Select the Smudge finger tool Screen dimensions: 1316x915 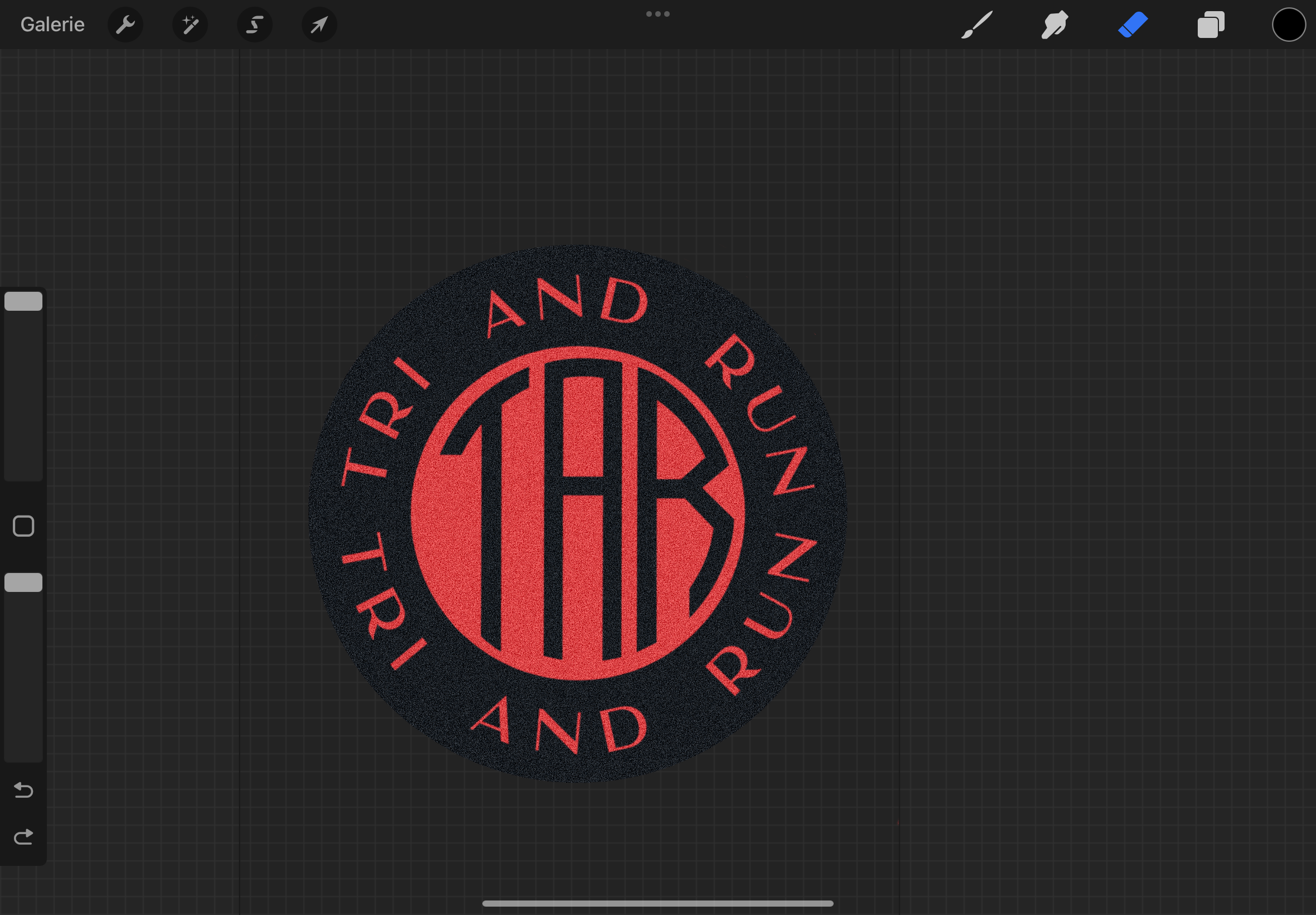[1054, 25]
